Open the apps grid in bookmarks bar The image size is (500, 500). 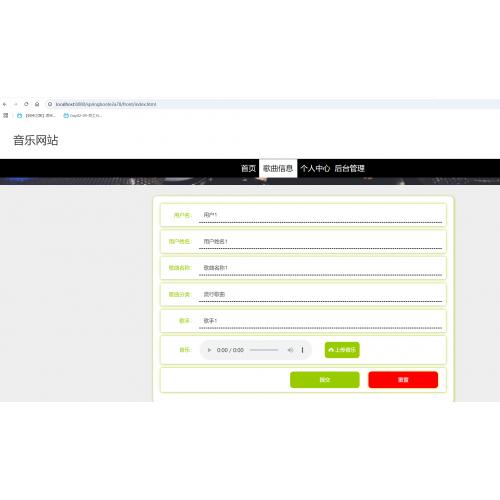point(5,116)
